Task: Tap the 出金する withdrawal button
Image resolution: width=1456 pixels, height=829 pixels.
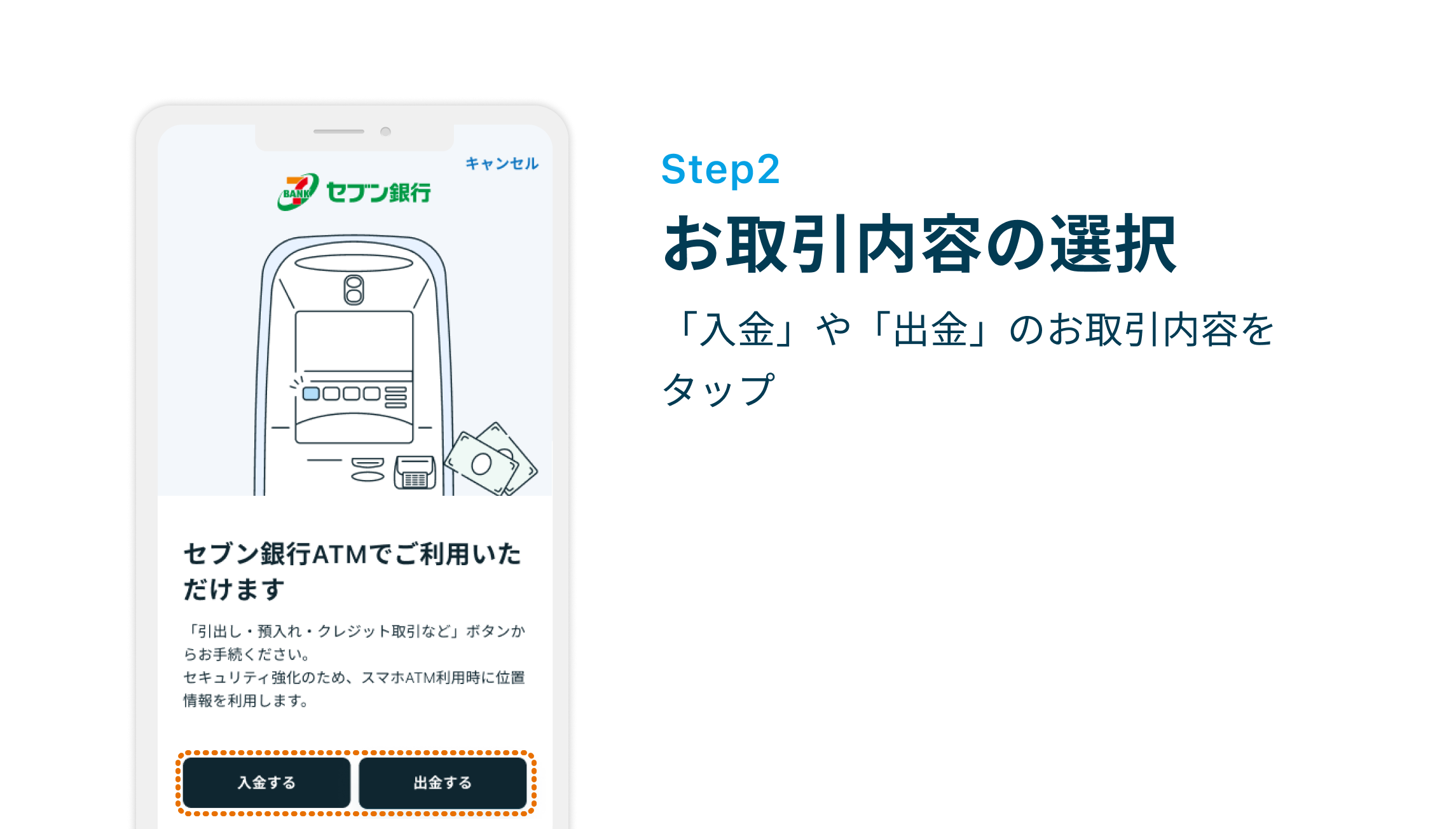Action: 443,783
